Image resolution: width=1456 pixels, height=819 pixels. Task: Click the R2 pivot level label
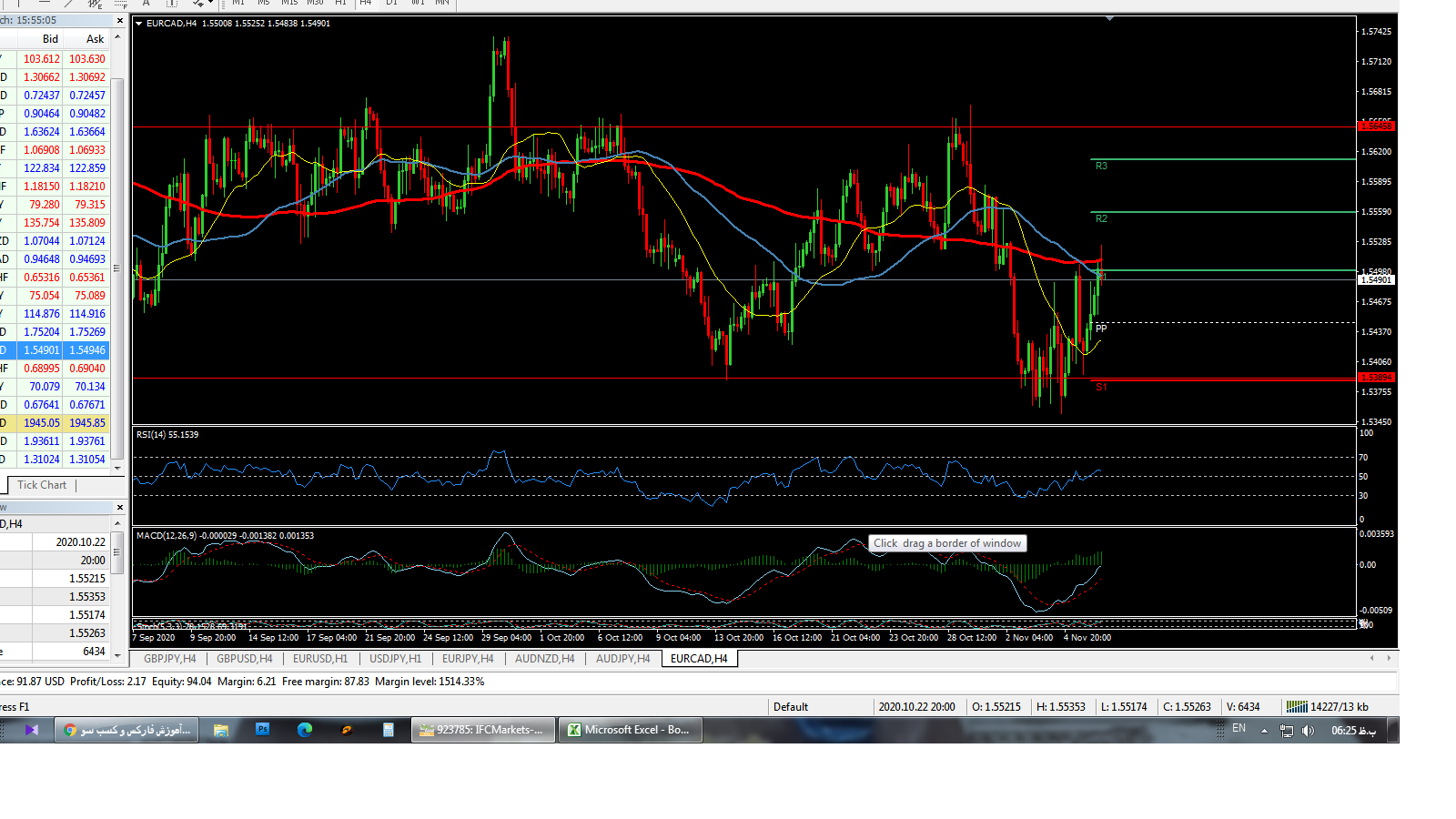point(1101,219)
